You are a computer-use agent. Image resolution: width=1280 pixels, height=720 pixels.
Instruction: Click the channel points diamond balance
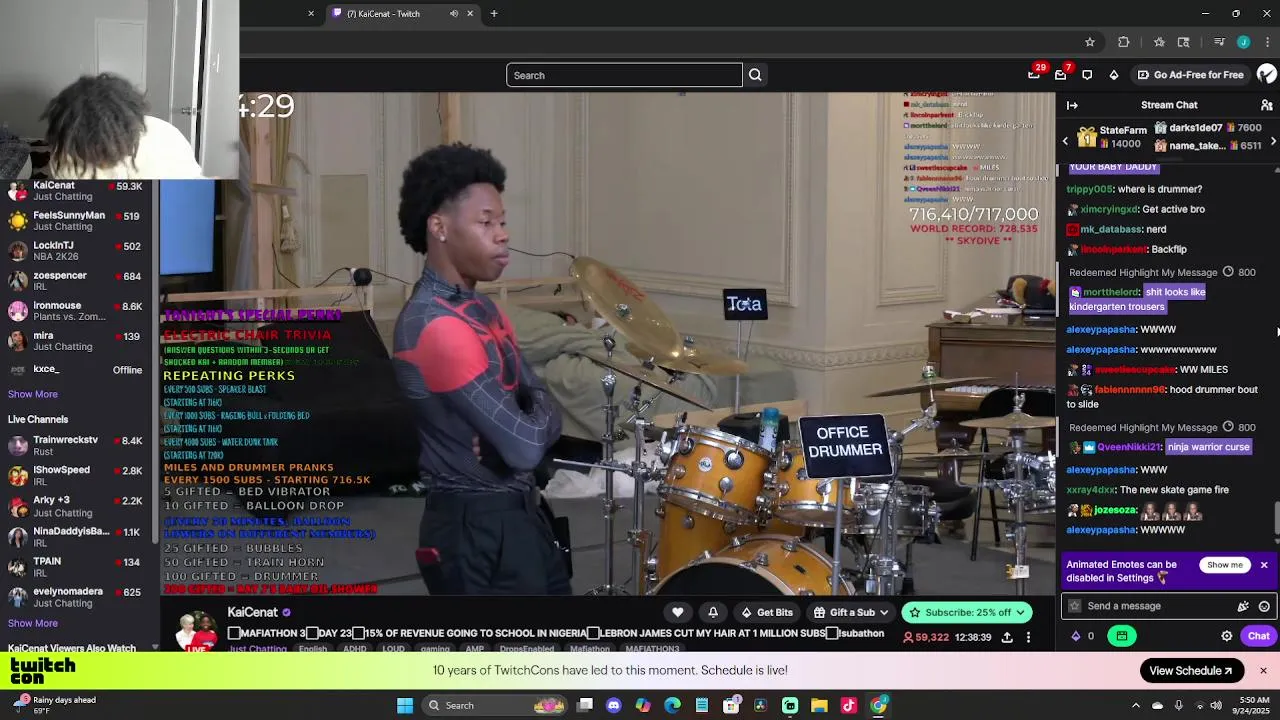(x=1083, y=636)
